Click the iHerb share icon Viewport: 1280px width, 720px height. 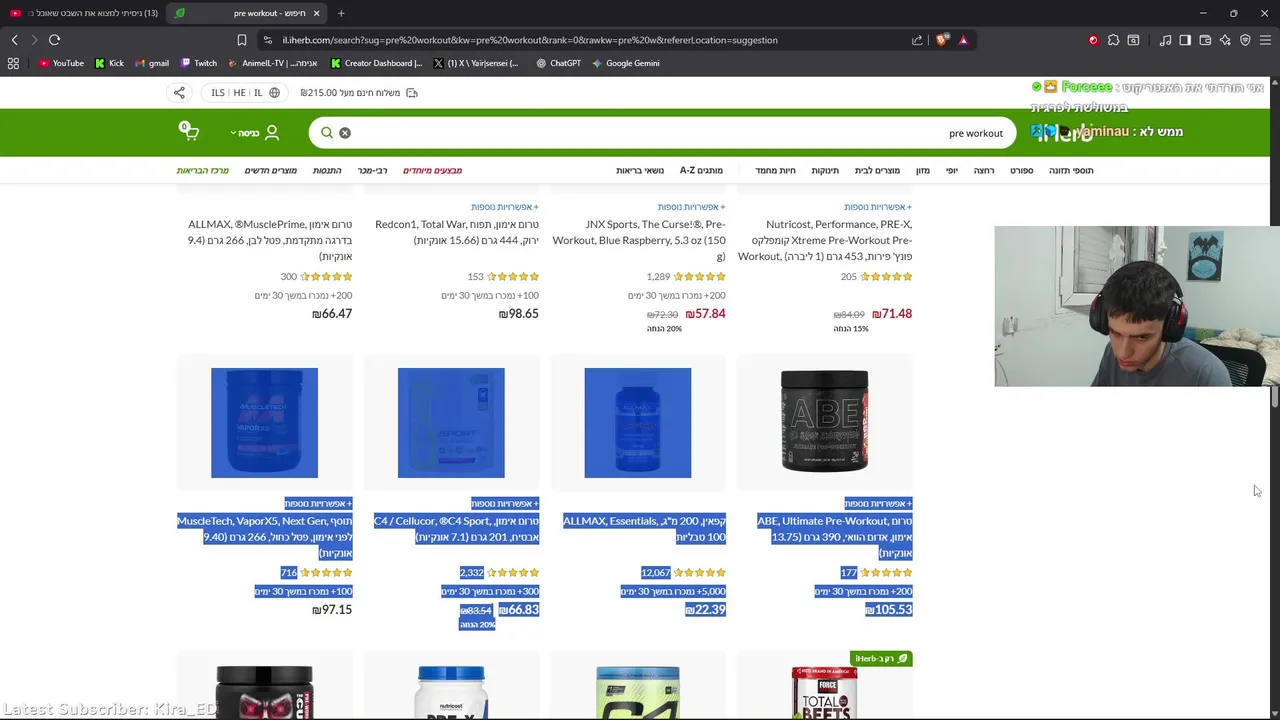point(179,93)
